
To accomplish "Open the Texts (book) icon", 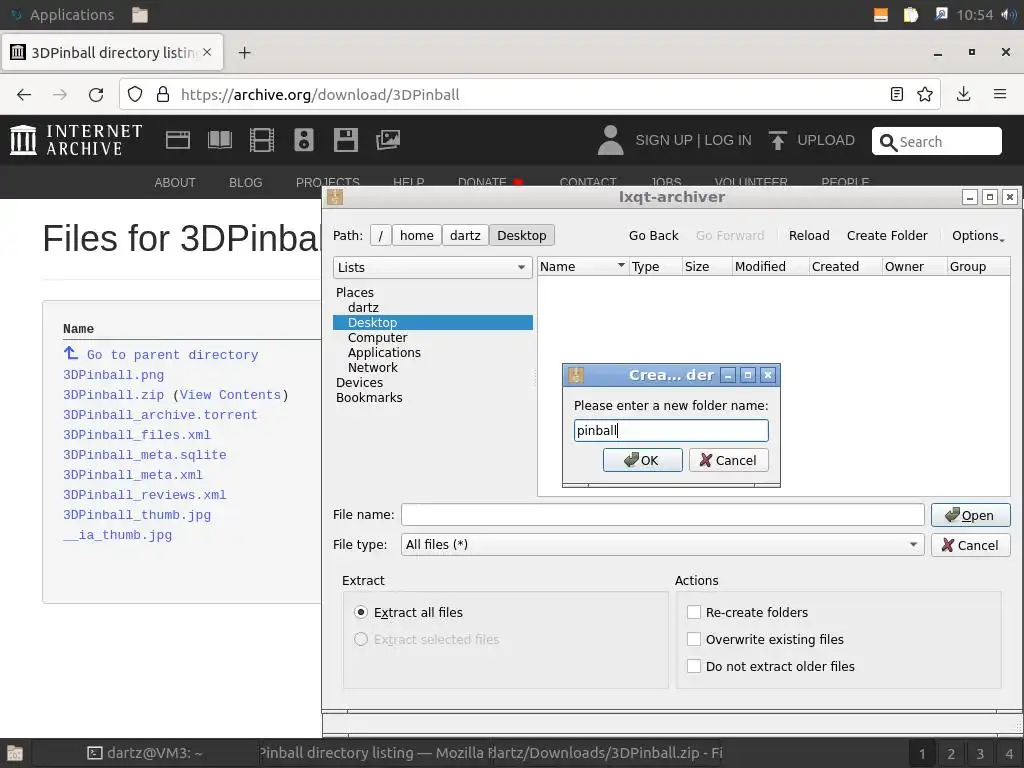I will [219, 140].
